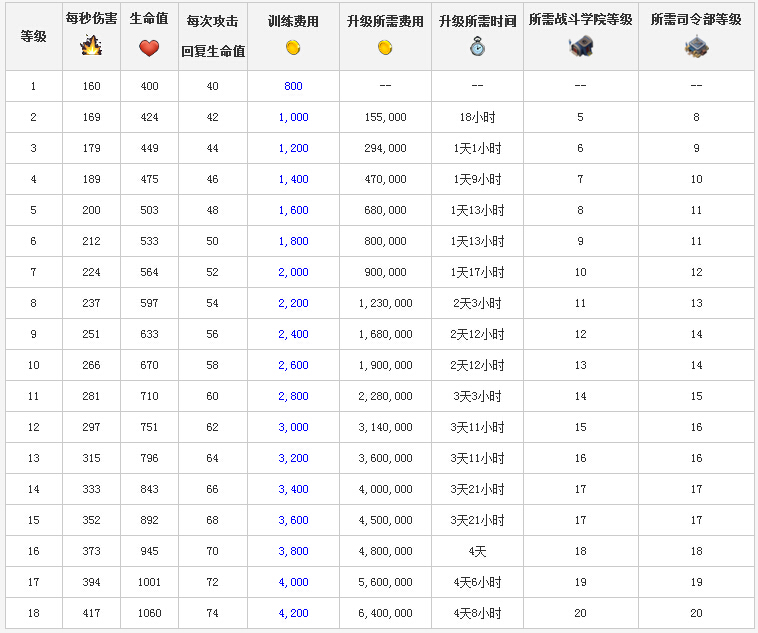The image size is (758, 633).
Task: Click the 1天9小时 upgrade time cell
Action: [477, 179]
